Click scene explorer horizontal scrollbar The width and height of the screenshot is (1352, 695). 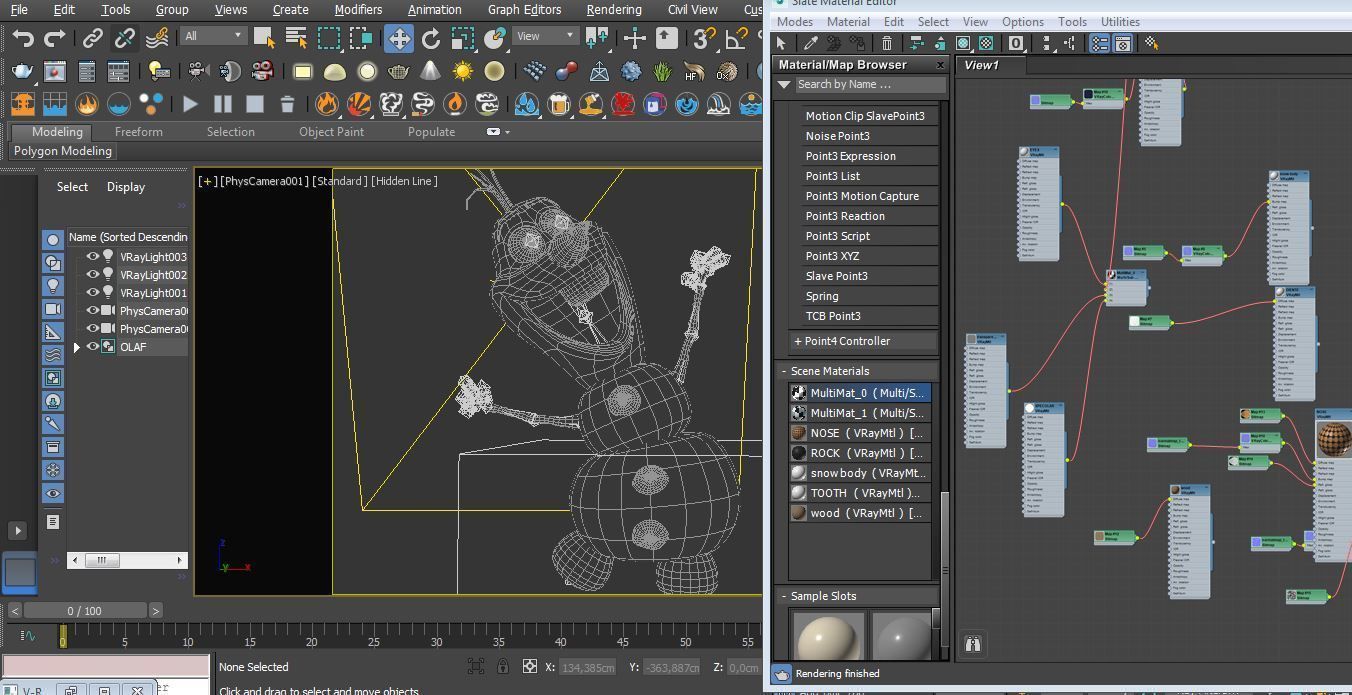pos(127,560)
